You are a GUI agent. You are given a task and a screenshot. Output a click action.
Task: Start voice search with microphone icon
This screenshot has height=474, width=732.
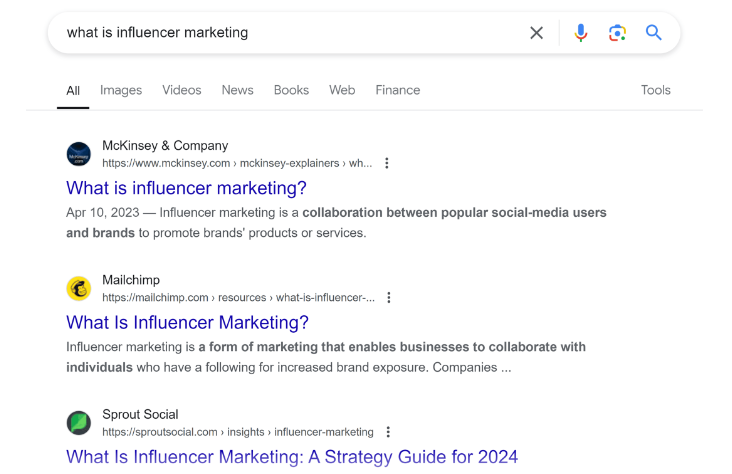(x=580, y=33)
